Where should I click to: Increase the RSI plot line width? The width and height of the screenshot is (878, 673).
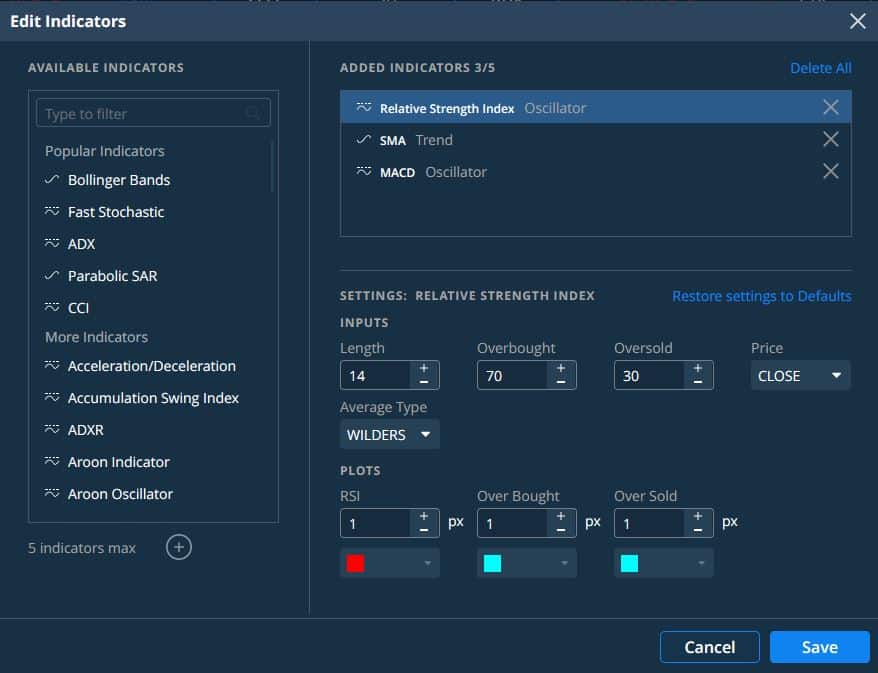424,516
